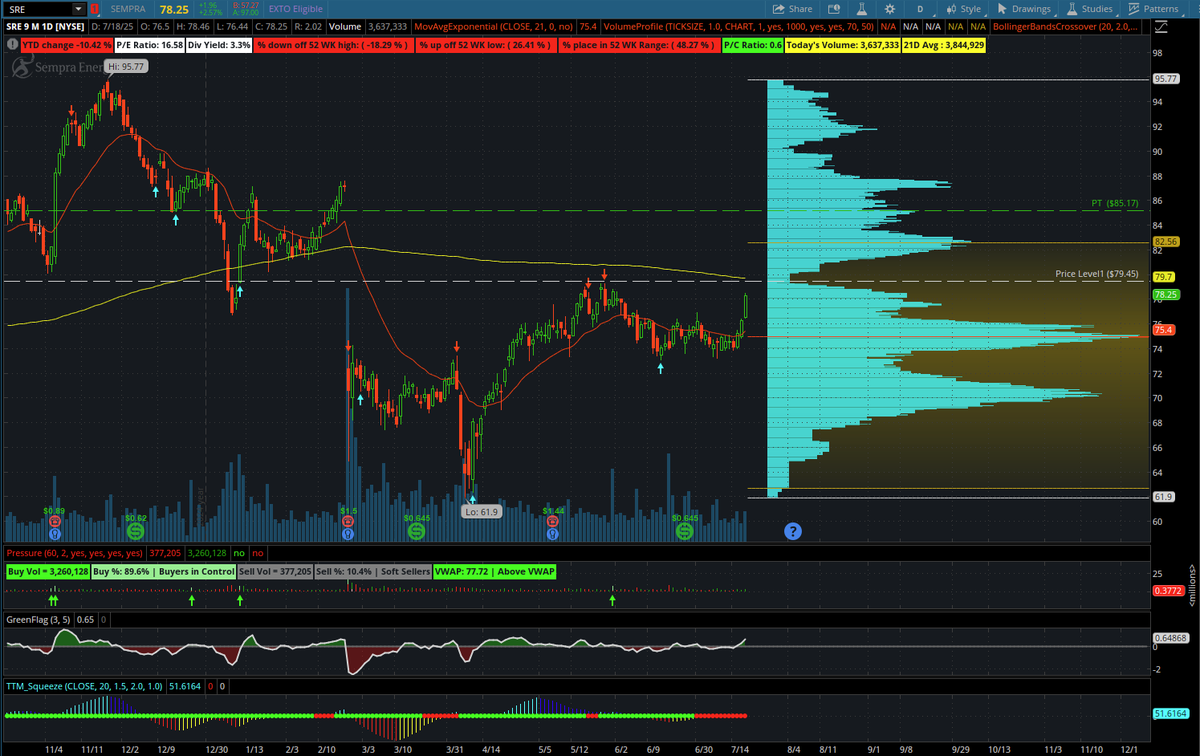1200x756 pixels.
Task: Click the Price Level1 ($79.45) label
Action: pos(1097,273)
